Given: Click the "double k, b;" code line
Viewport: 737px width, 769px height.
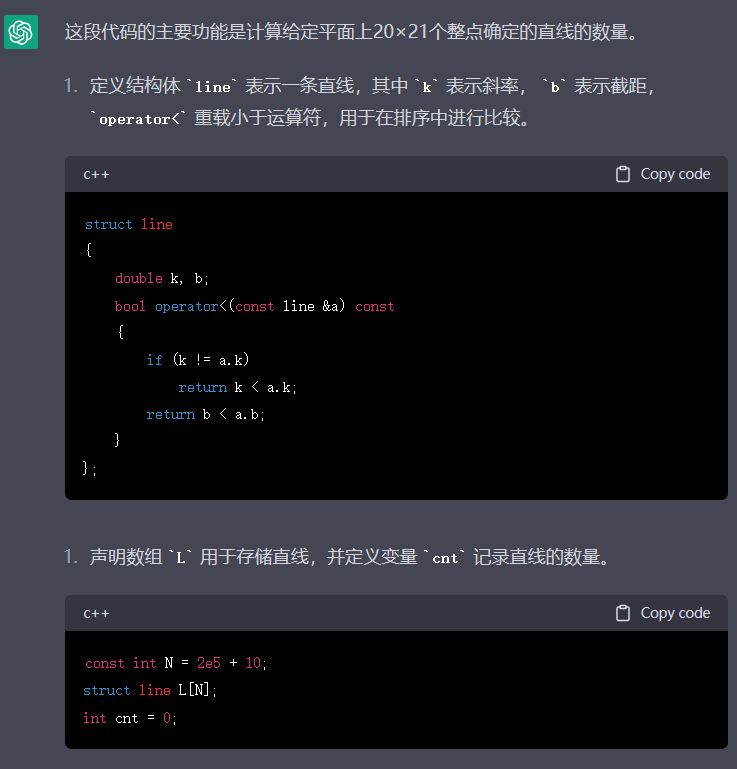Looking at the screenshot, I should (x=162, y=278).
